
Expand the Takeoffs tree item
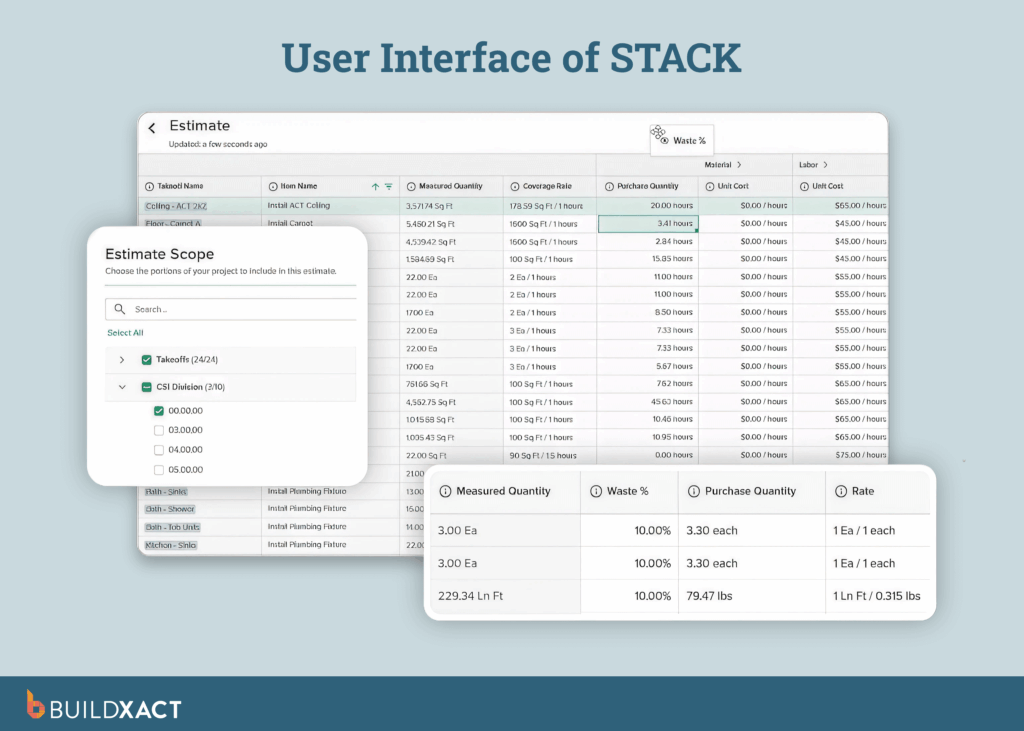(122, 358)
